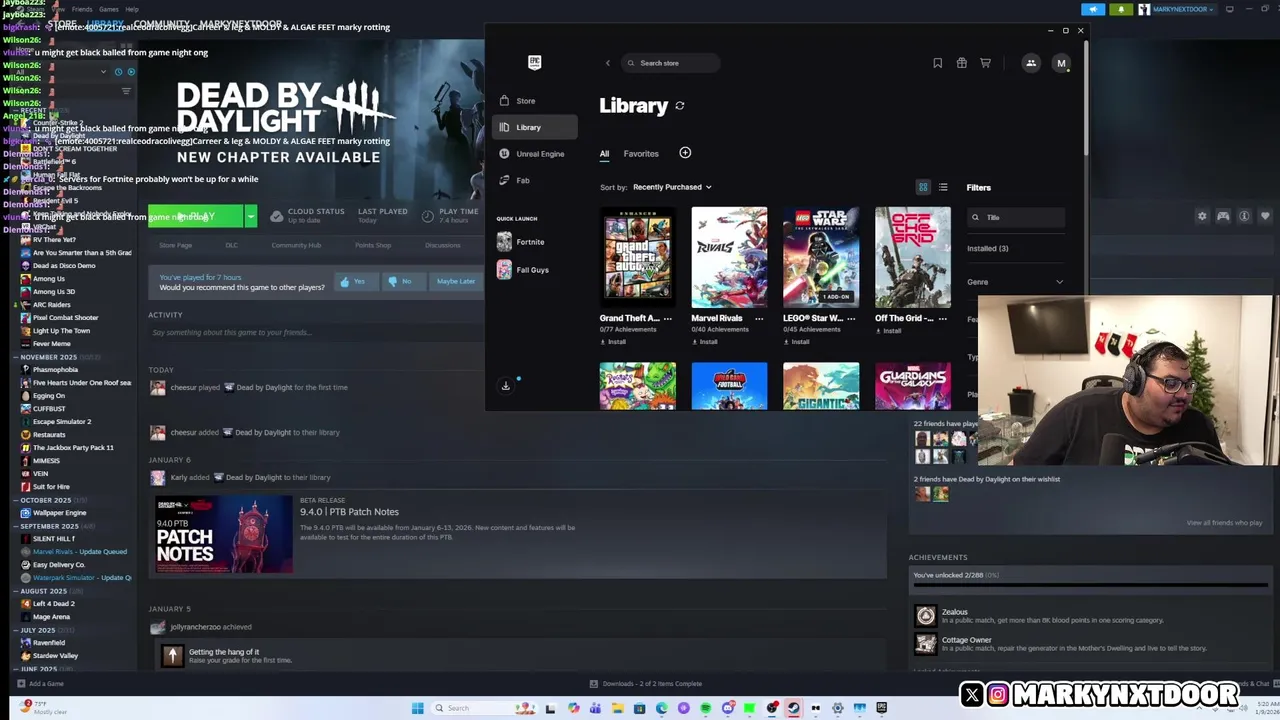Click the Epic Games logo

pos(534,63)
